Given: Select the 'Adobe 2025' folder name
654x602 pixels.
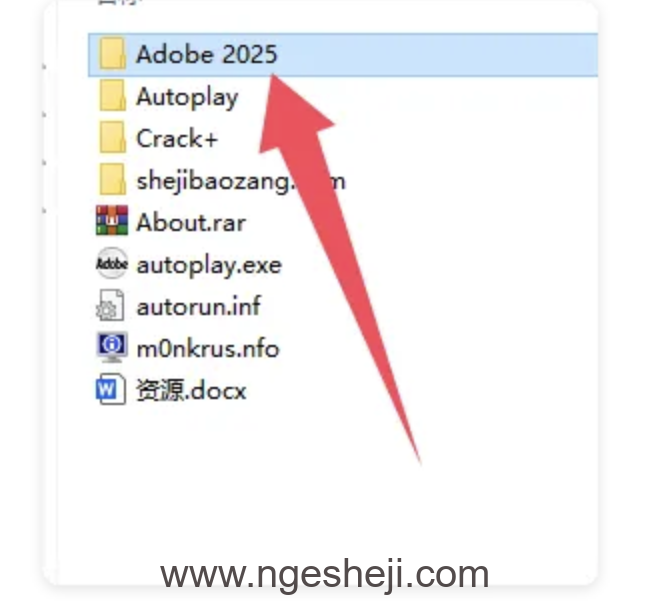Looking at the screenshot, I should pyautogui.click(x=206, y=55).
